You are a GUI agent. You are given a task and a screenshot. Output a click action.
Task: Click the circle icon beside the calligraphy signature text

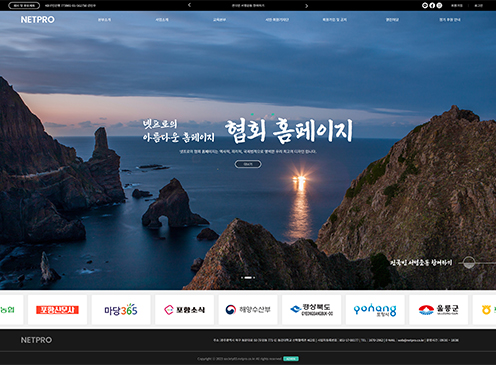[x=469, y=263]
